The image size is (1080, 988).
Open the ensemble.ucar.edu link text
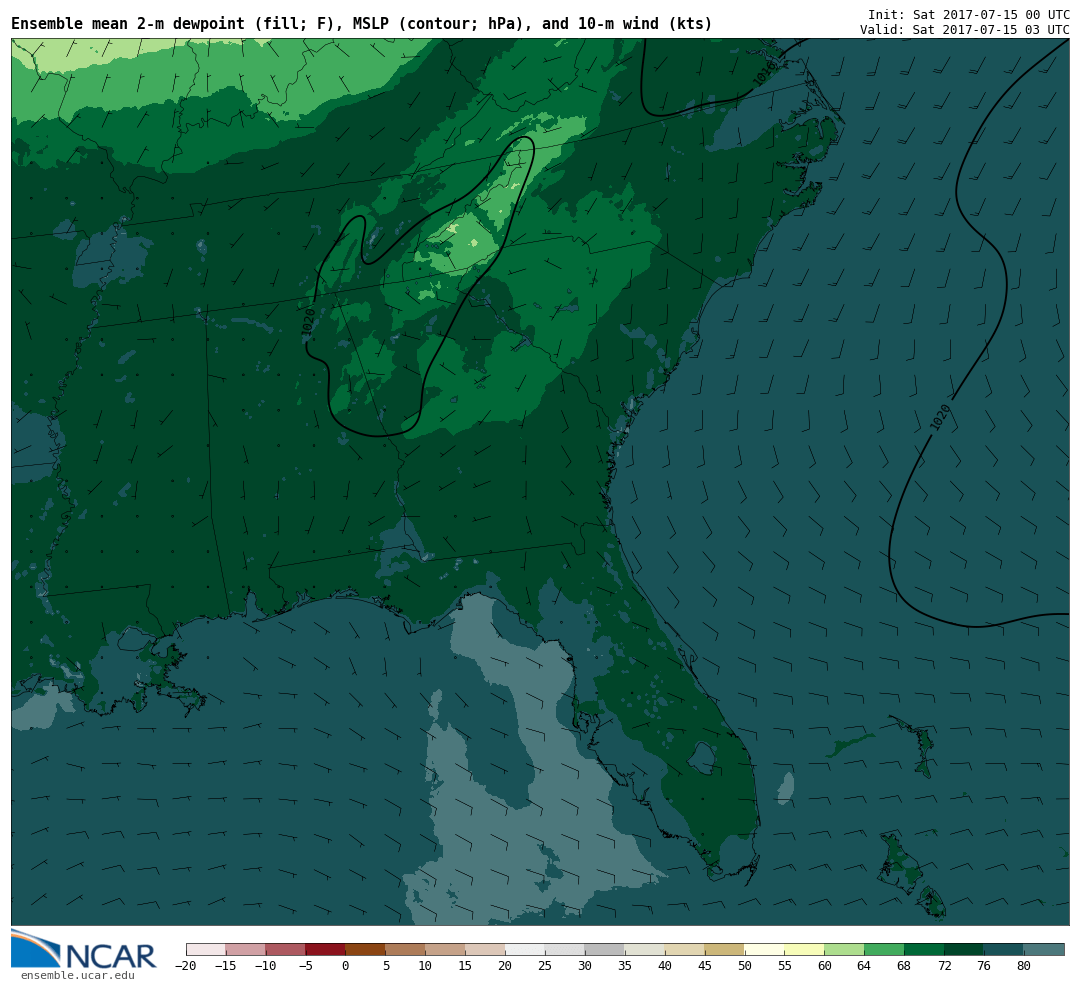(78, 976)
